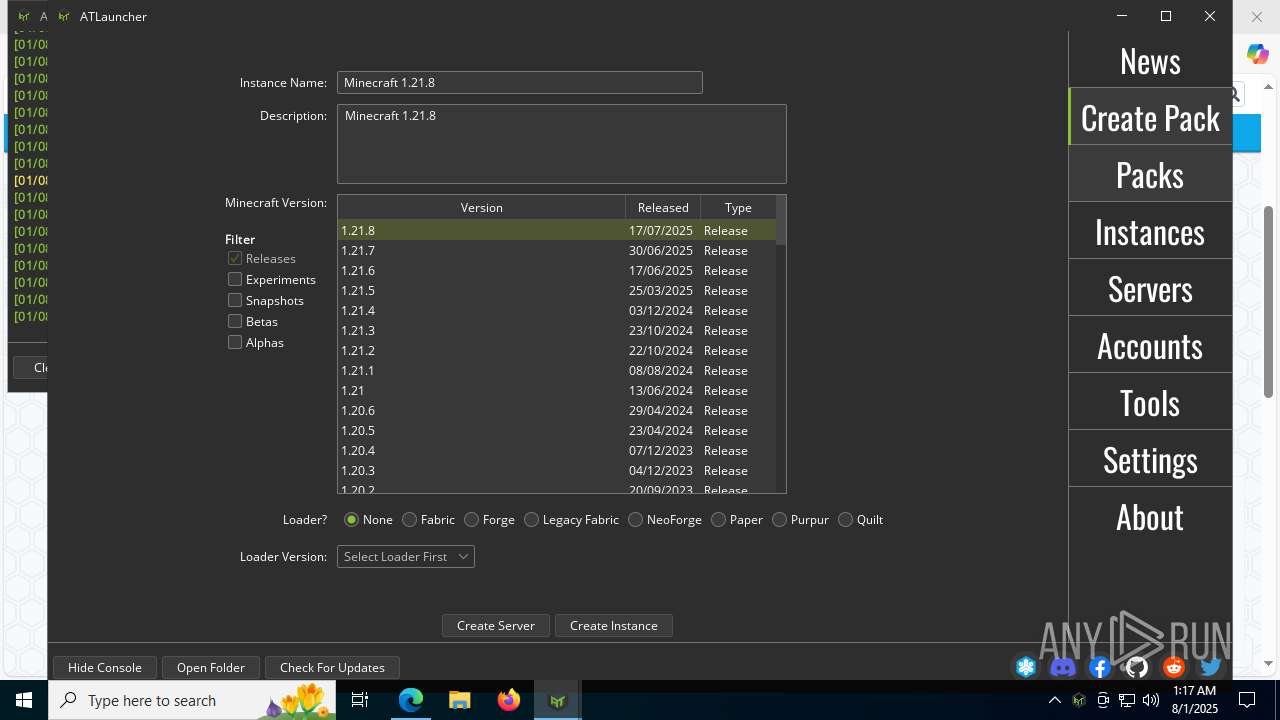
Task: Select Minecraft version 1.21.4 row
Action: 557,310
